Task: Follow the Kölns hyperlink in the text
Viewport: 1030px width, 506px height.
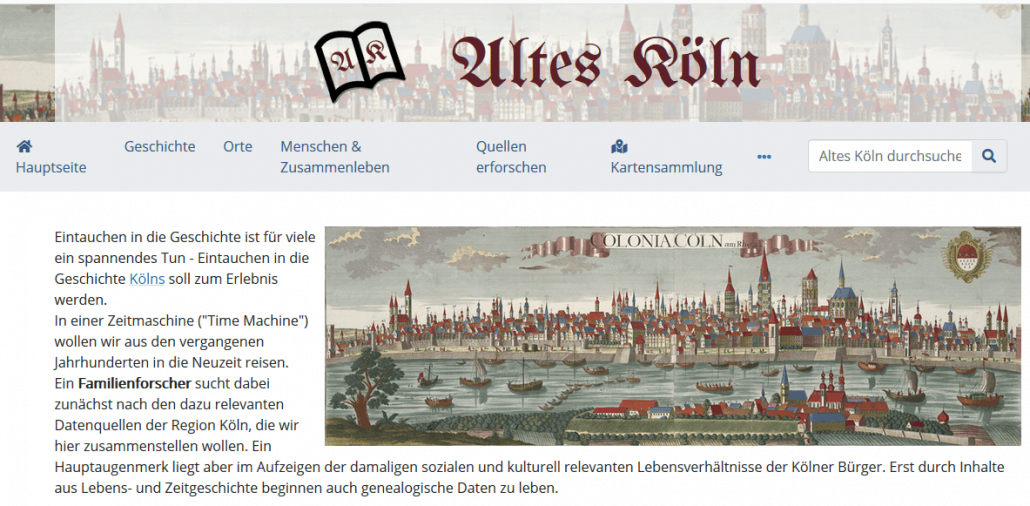Action: coord(147,279)
